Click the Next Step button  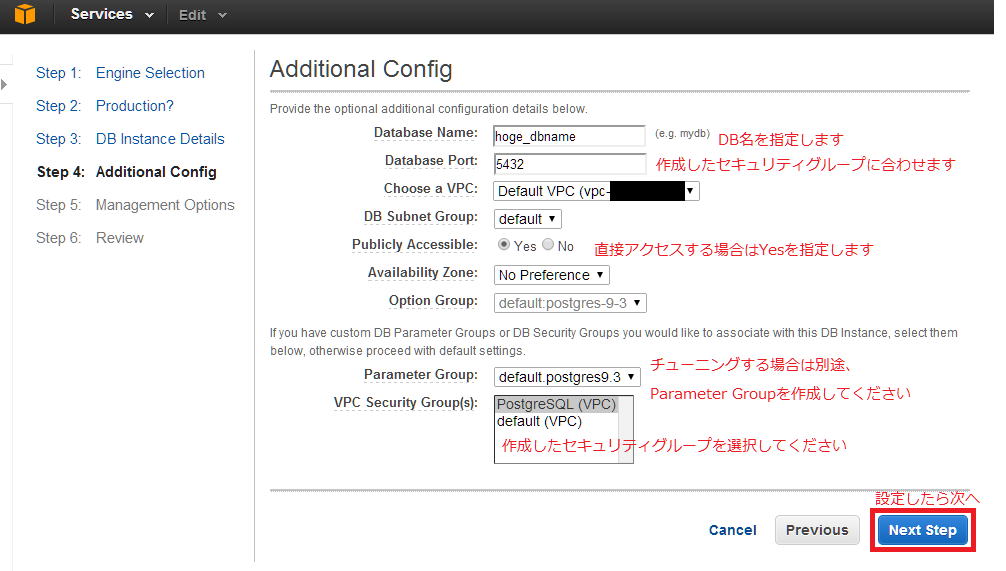click(x=922, y=530)
